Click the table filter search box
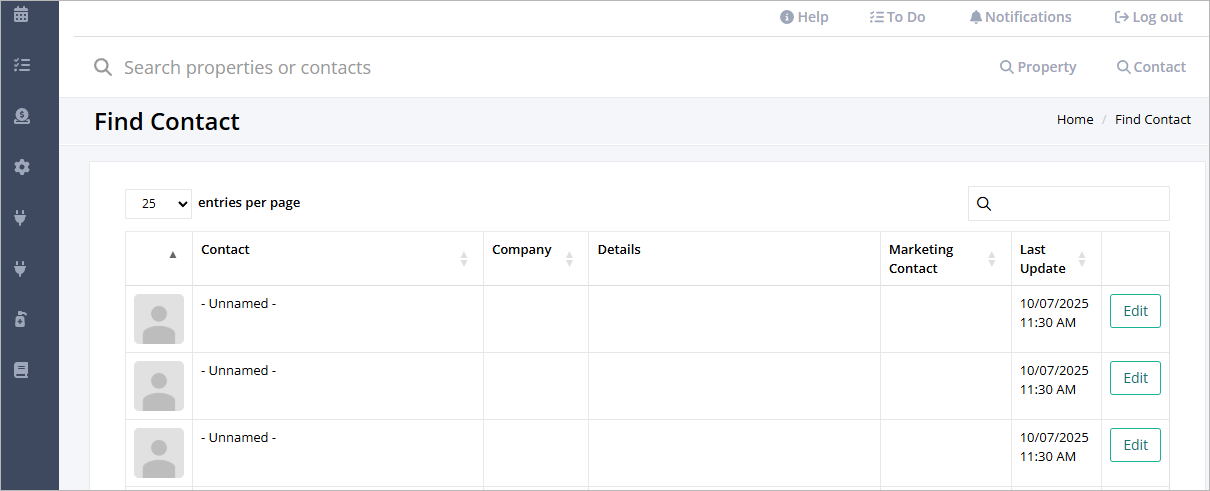This screenshot has height=491, width=1210. coord(1068,203)
